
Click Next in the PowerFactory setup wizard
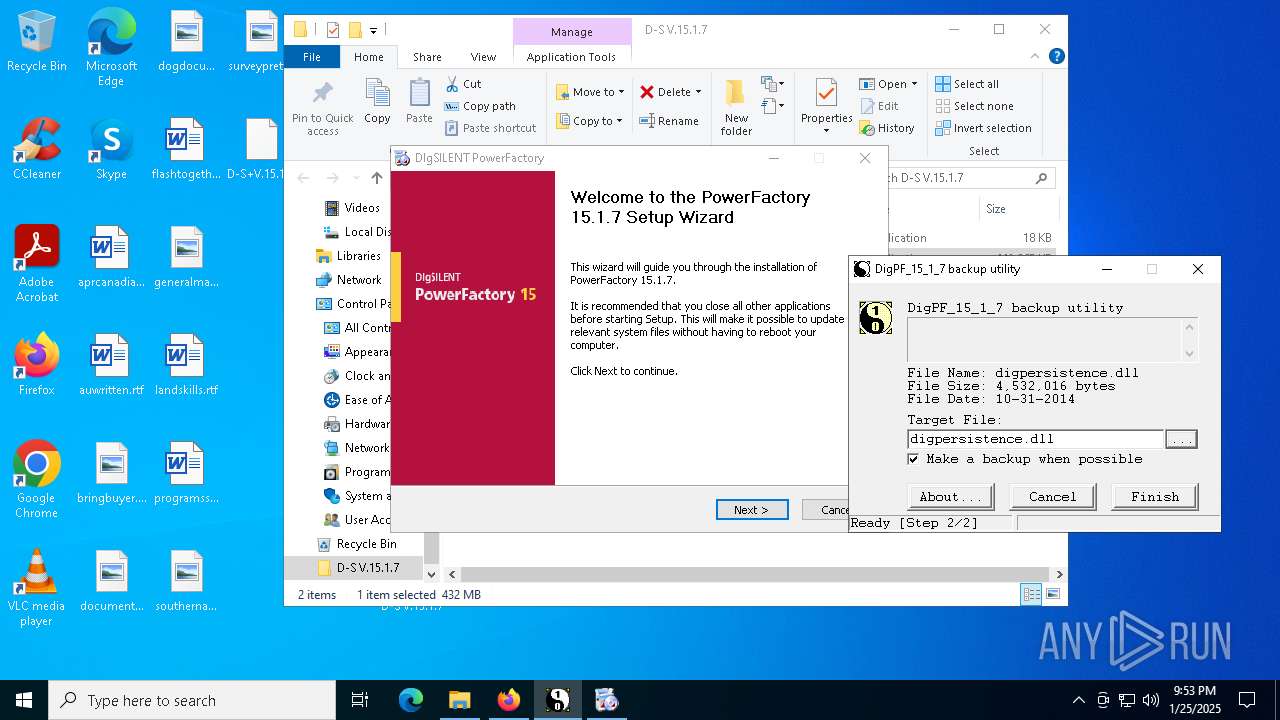(x=752, y=510)
